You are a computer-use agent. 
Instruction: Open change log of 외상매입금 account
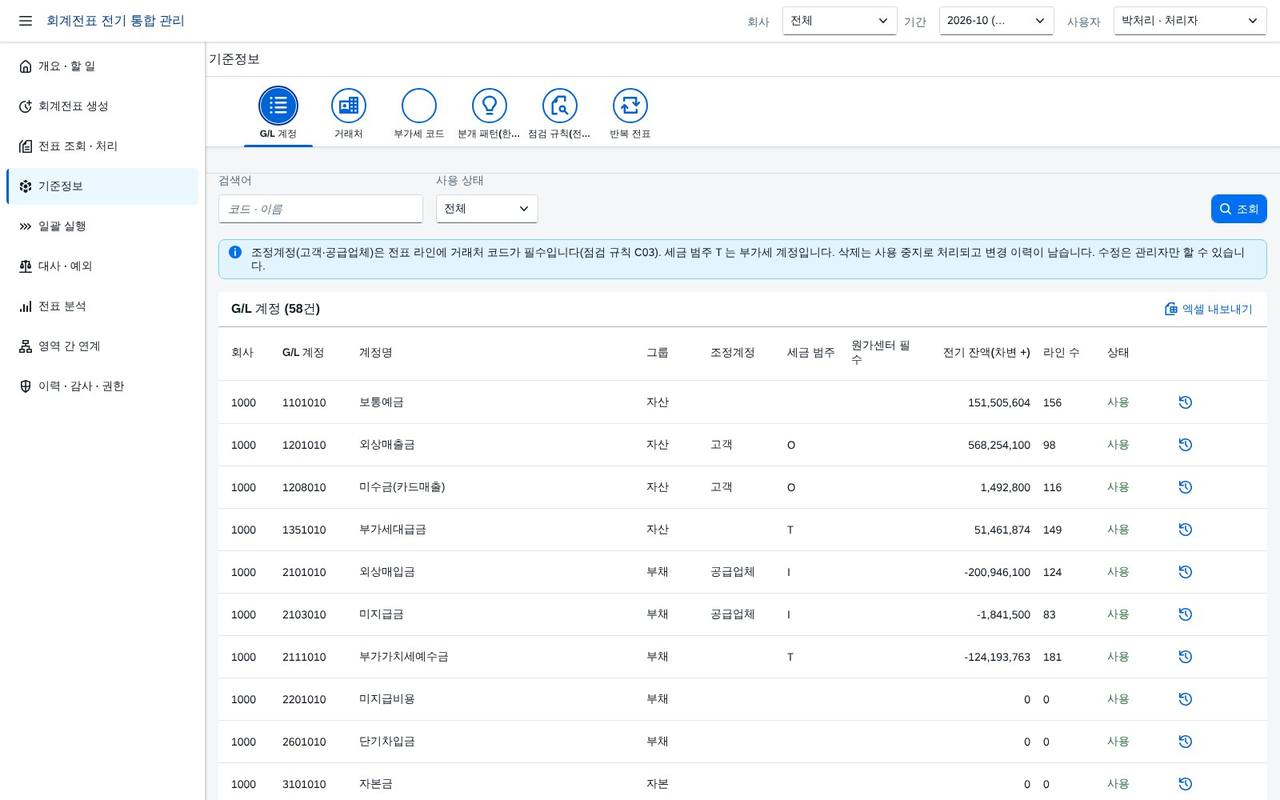tap(1185, 572)
